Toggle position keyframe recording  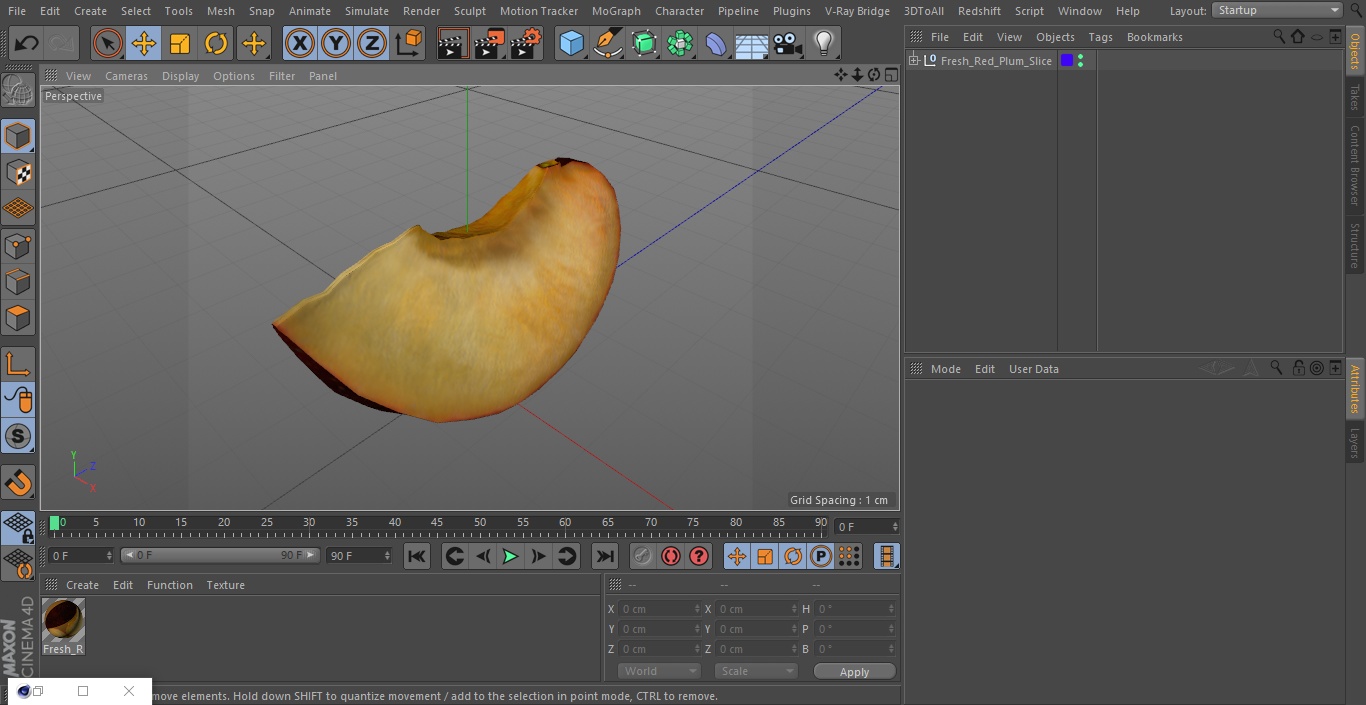point(737,556)
